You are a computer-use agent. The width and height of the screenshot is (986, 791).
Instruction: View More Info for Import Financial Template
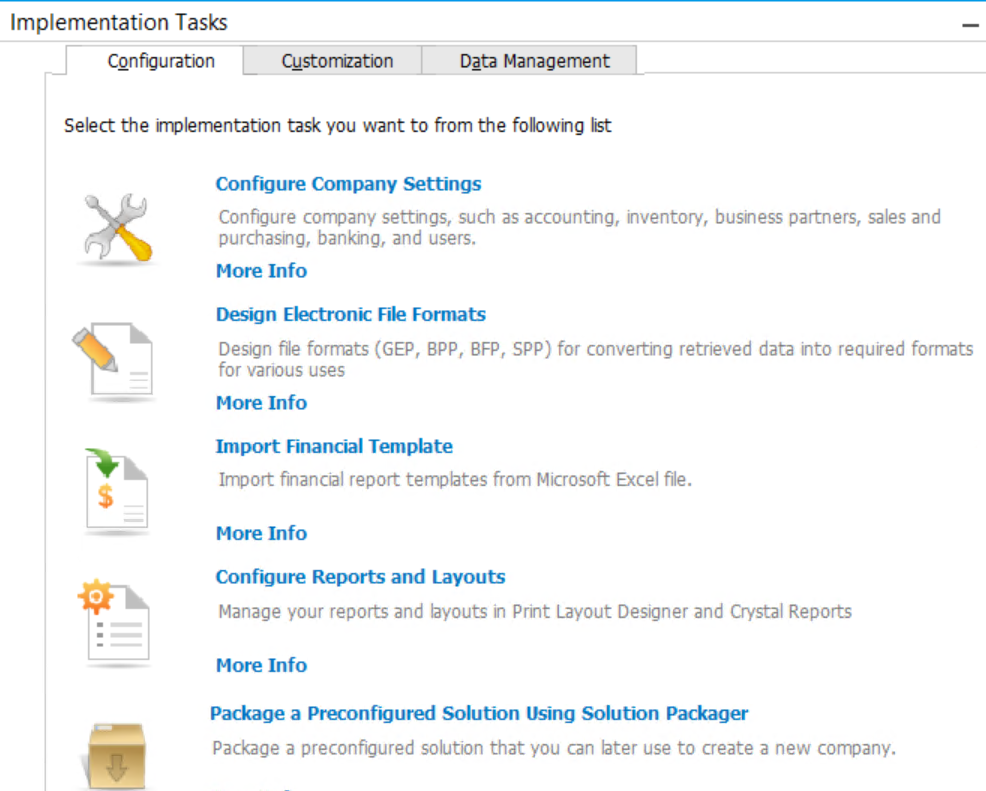coord(261,534)
